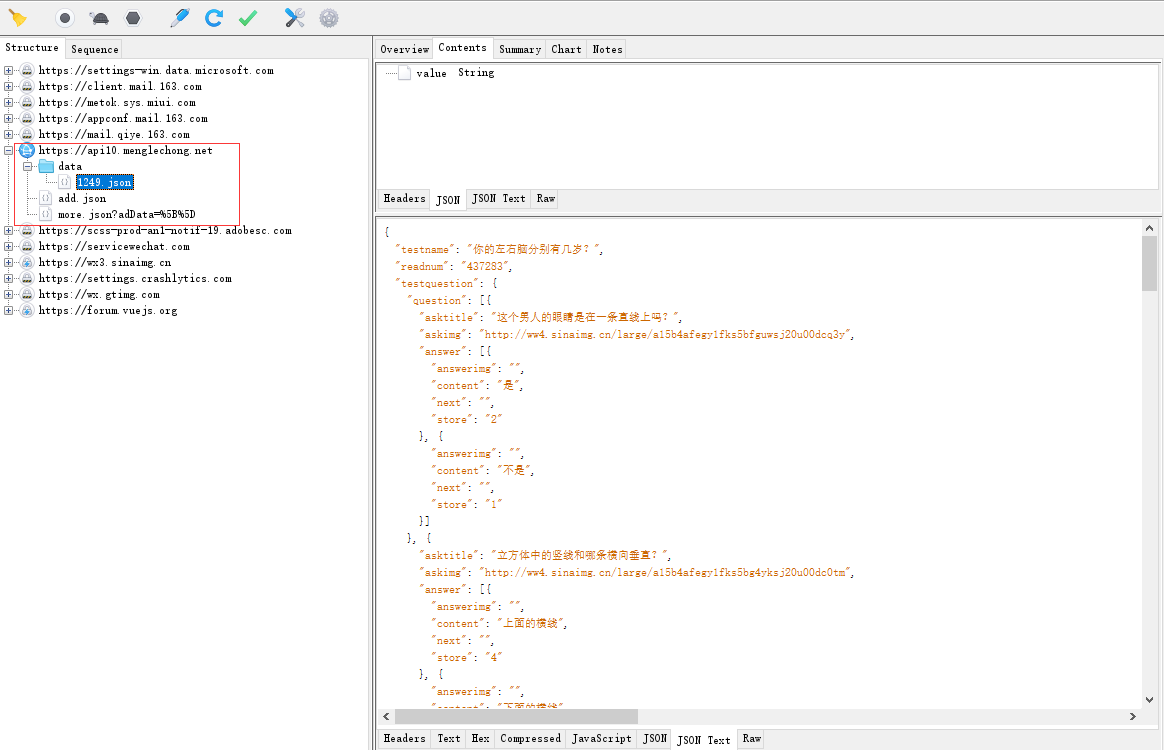Toggle breakpoints with the hexagon icon

pyautogui.click(x=133, y=18)
